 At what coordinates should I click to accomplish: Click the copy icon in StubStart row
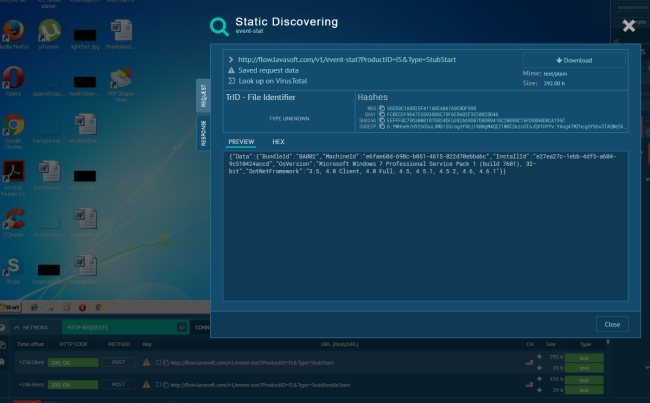166,363
